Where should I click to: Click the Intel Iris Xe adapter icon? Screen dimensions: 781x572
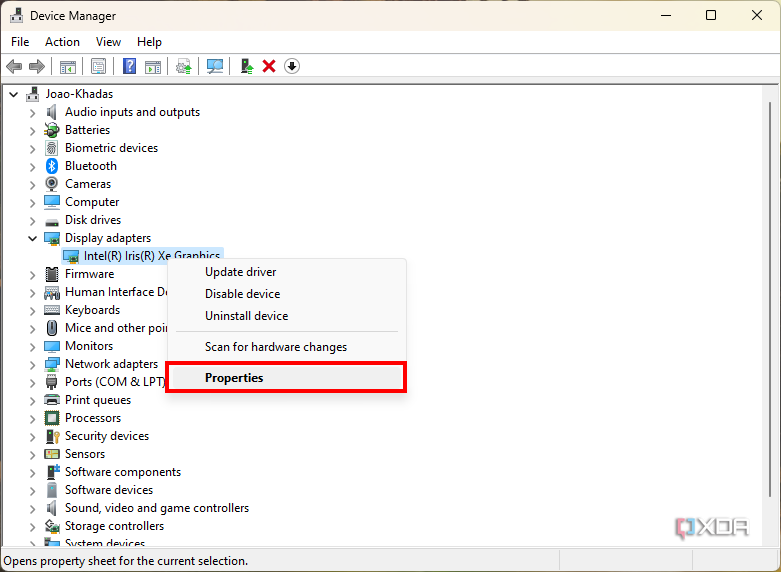point(71,256)
